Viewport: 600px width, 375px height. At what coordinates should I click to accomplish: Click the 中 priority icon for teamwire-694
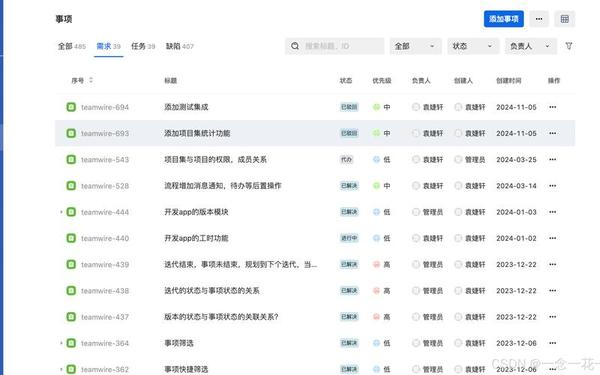tap(377, 107)
